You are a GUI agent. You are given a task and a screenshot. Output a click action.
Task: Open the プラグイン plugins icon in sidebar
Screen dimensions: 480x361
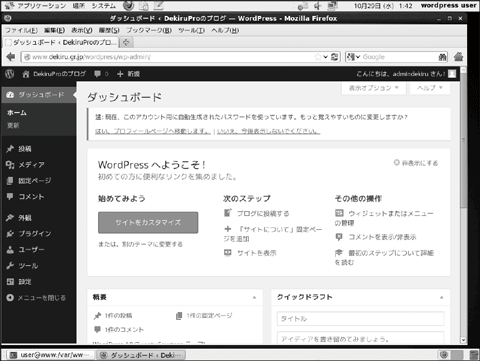click(10, 234)
